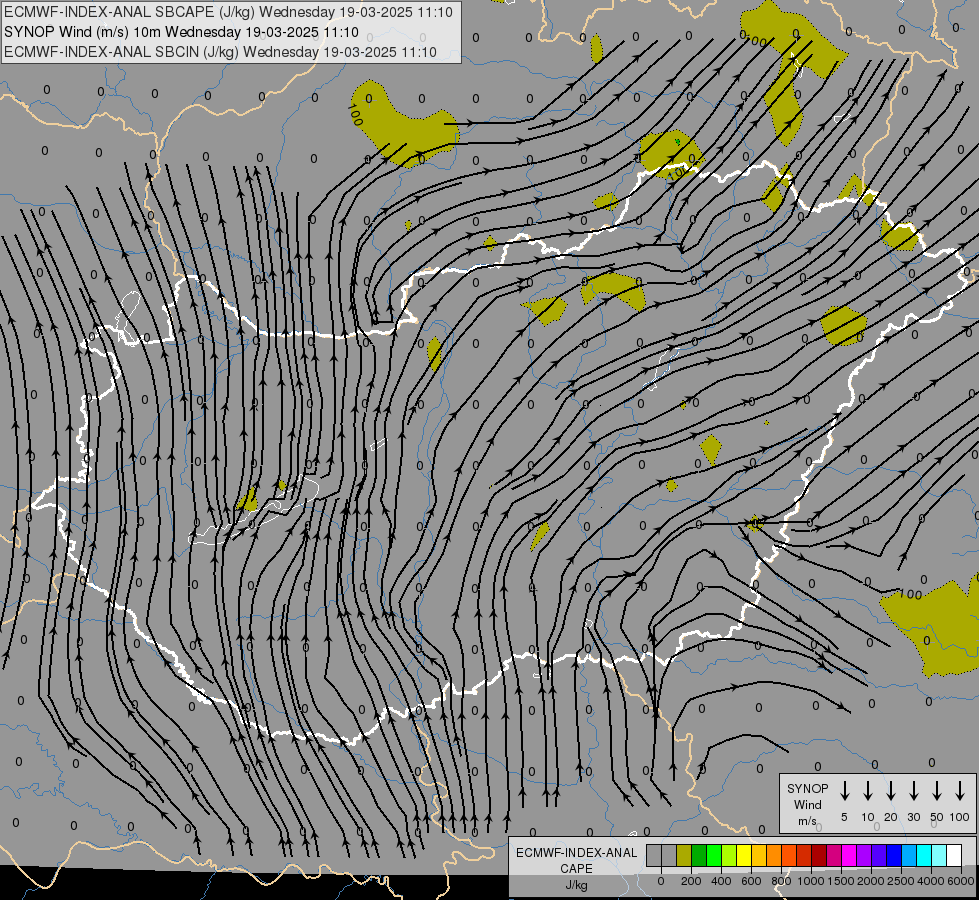This screenshot has width=979, height=900.
Task: Click the 30 m/s wind arrow in legend
Action: tap(913, 790)
